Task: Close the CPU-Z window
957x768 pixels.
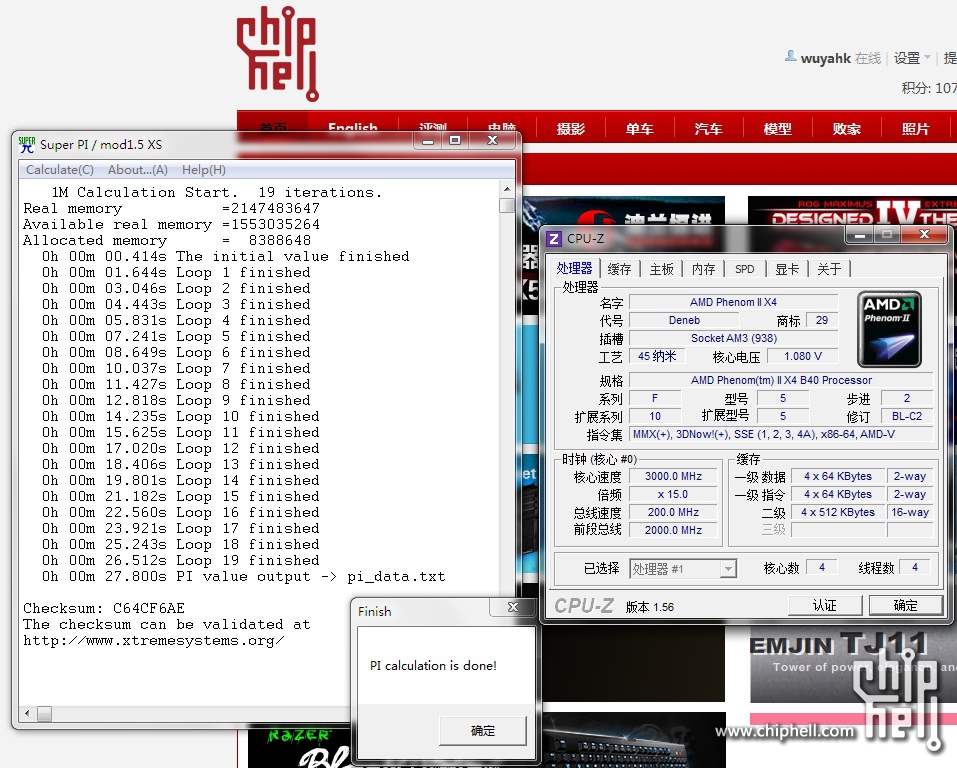Action: (924, 234)
